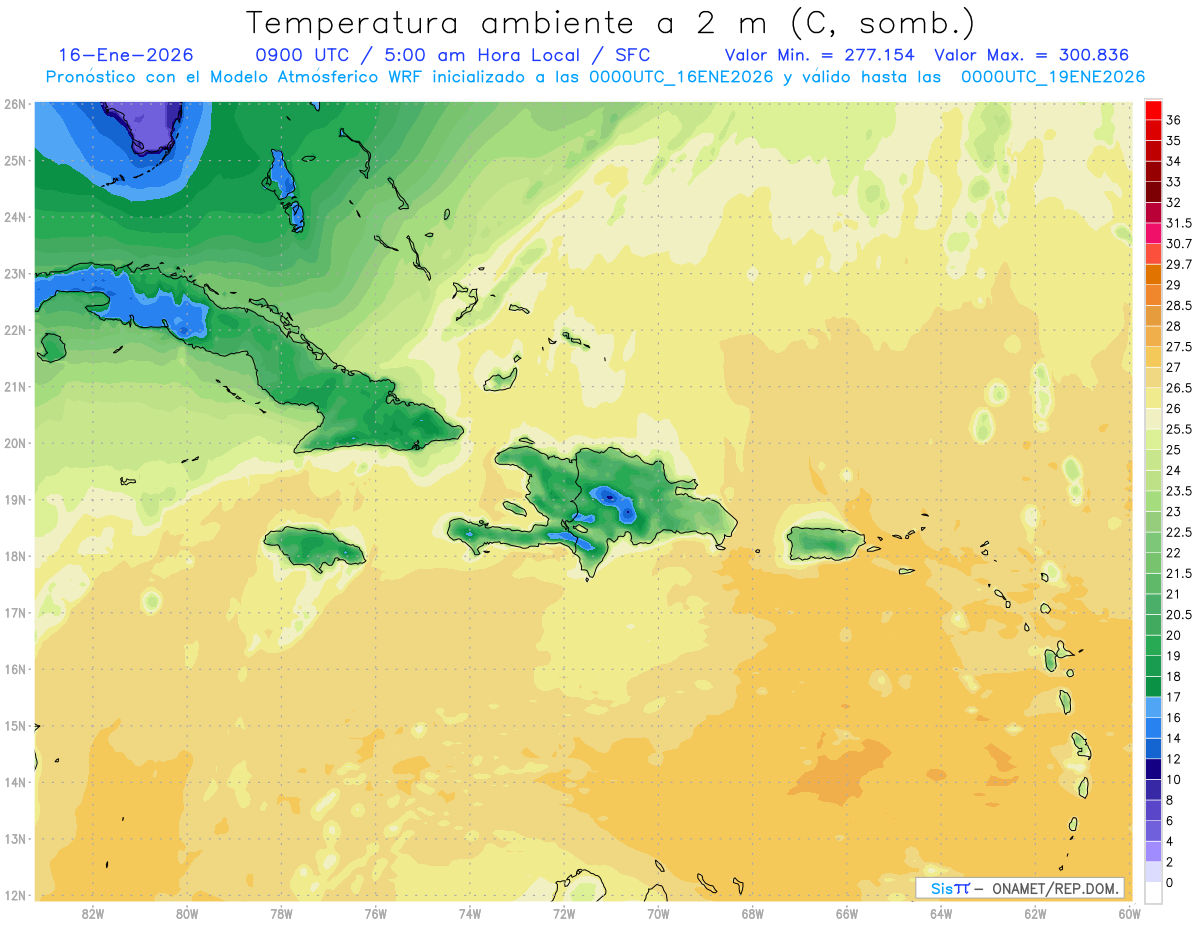The width and height of the screenshot is (1200, 927).
Task: Click the 'Pronóstico con el Modelo Atmosférico WRF' line
Action: pos(596,77)
